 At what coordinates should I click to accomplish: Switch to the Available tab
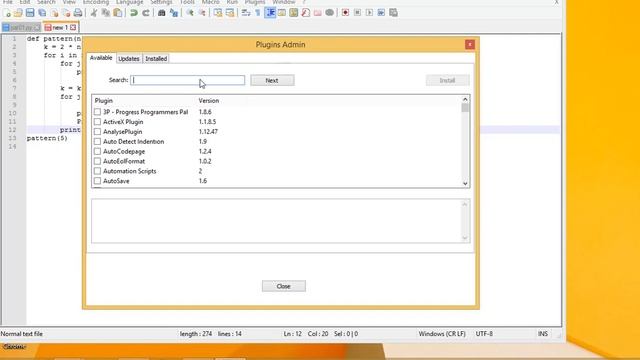coord(101,58)
